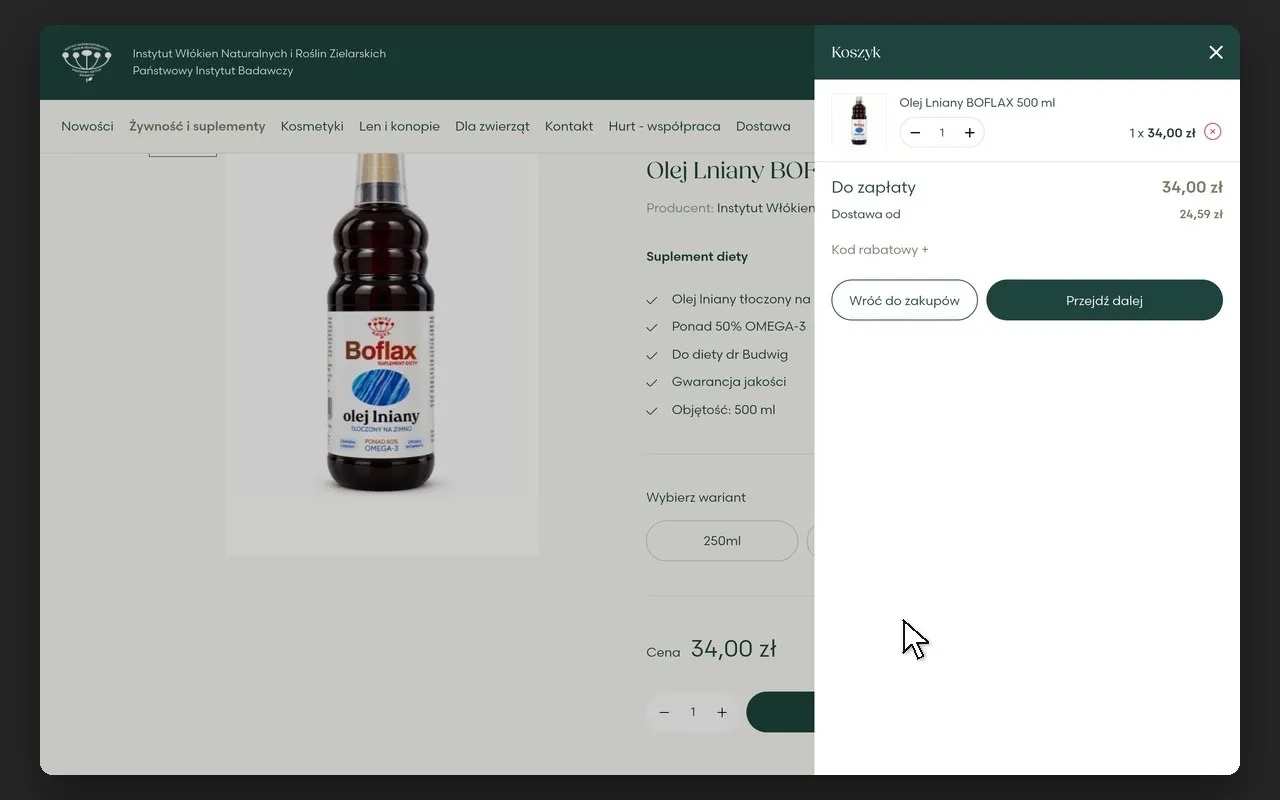Click the Koszyk panel title

(x=856, y=52)
